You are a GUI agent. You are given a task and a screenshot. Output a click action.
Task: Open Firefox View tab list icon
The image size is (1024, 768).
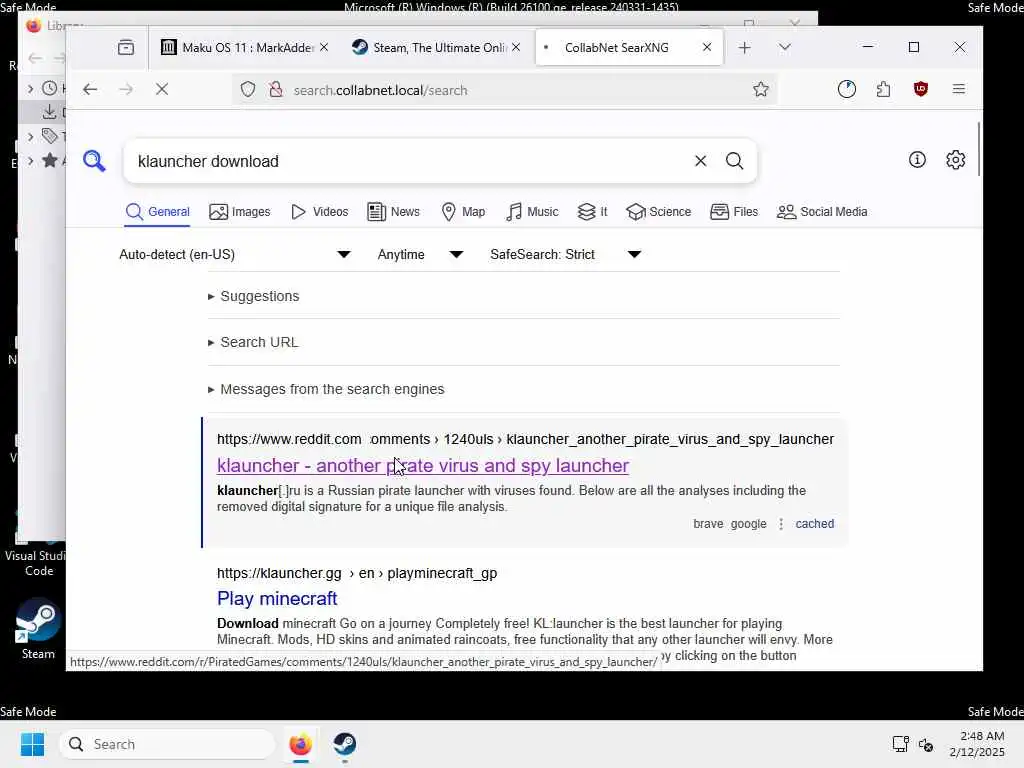125,48
